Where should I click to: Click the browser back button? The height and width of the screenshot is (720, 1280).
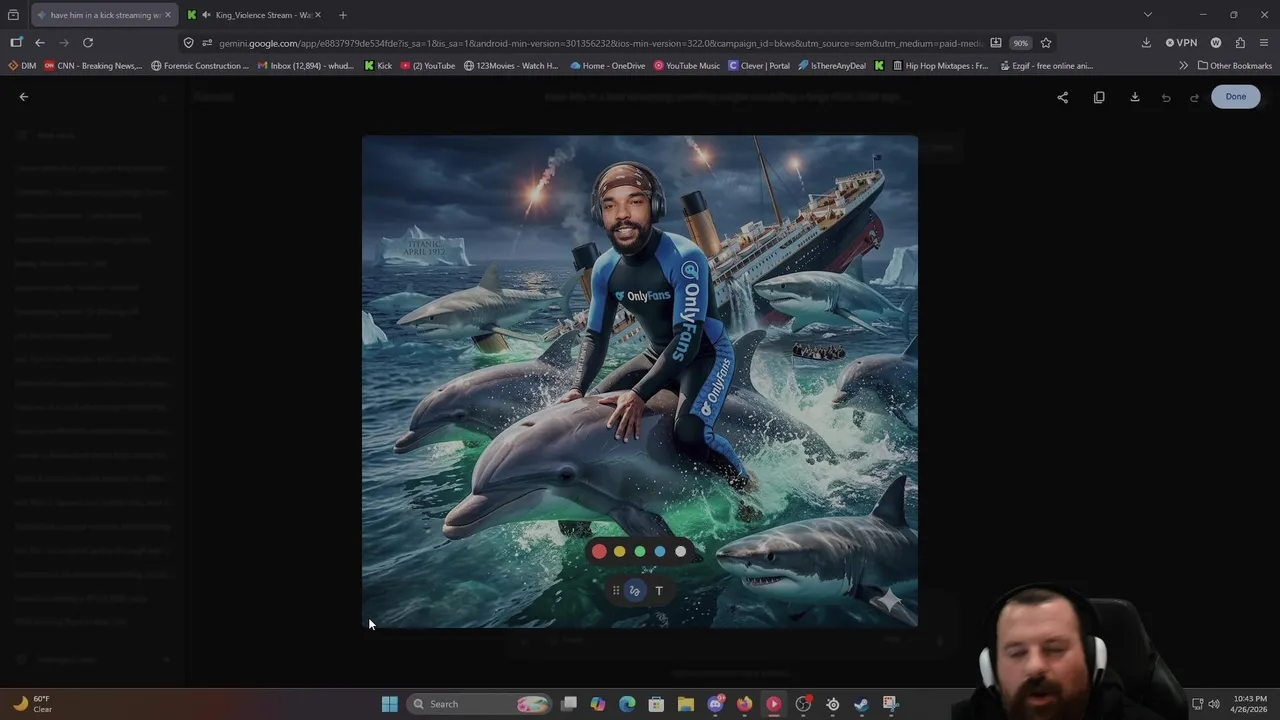pos(40,43)
